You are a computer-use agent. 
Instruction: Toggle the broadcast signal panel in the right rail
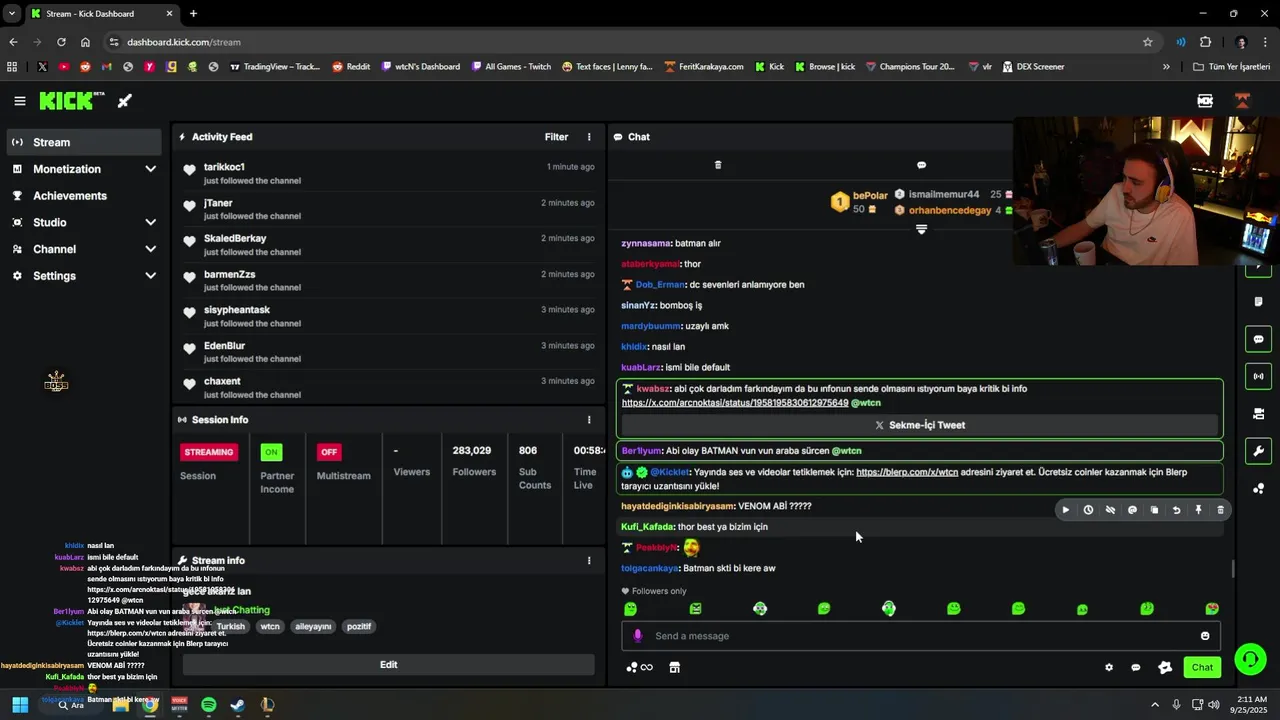1258,376
